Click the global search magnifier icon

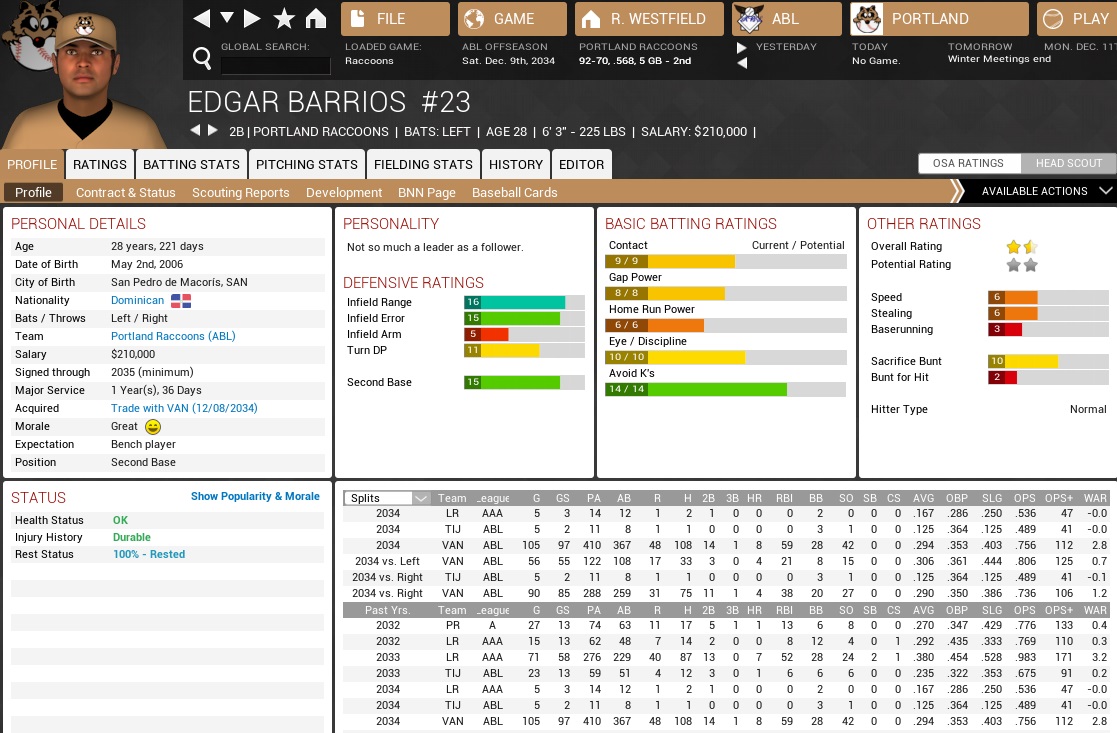coord(202,60)
